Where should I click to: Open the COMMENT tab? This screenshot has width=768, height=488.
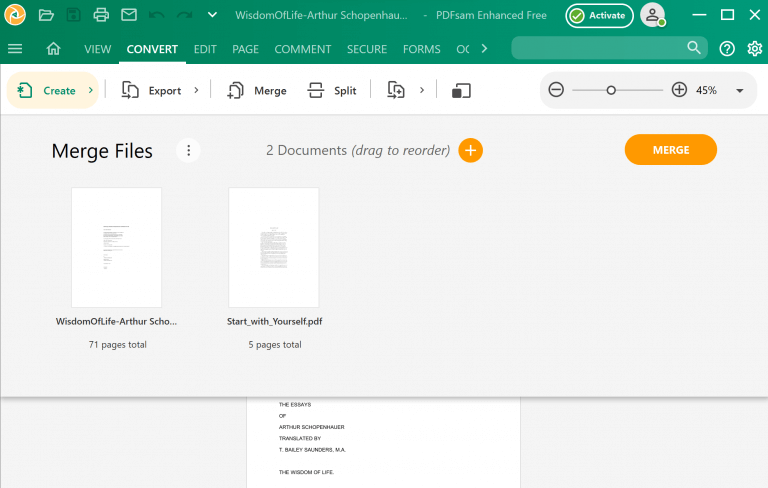pos(303,49)
